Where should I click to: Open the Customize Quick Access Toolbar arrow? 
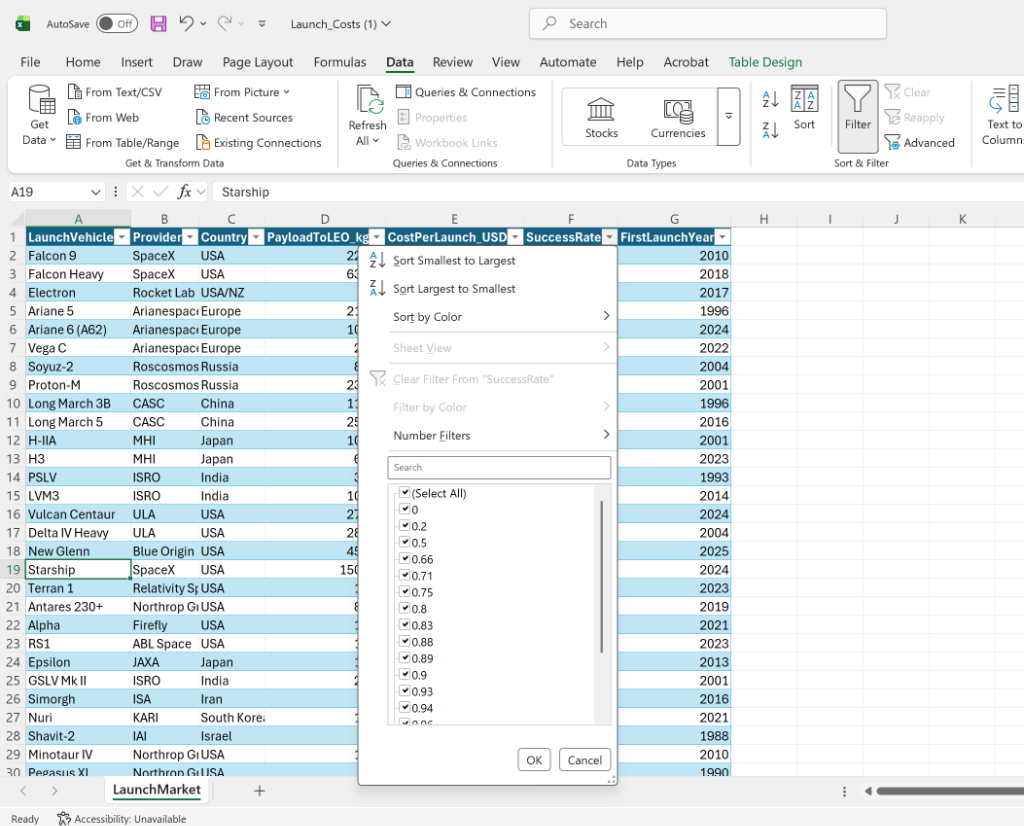pyautogui.click(x=262, y=24)
